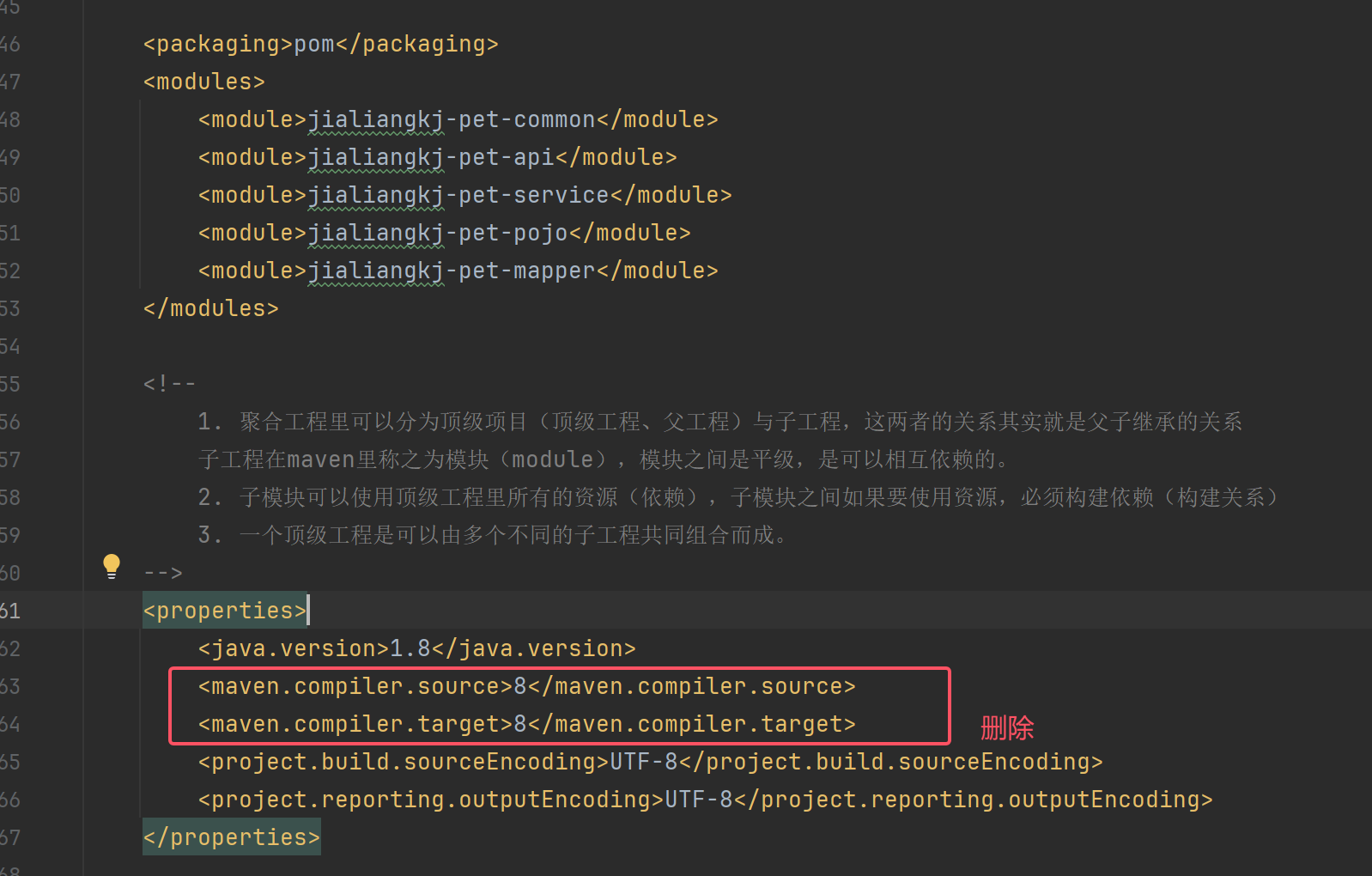Click comment line starting with 子工程在maven

click(604, 459)
